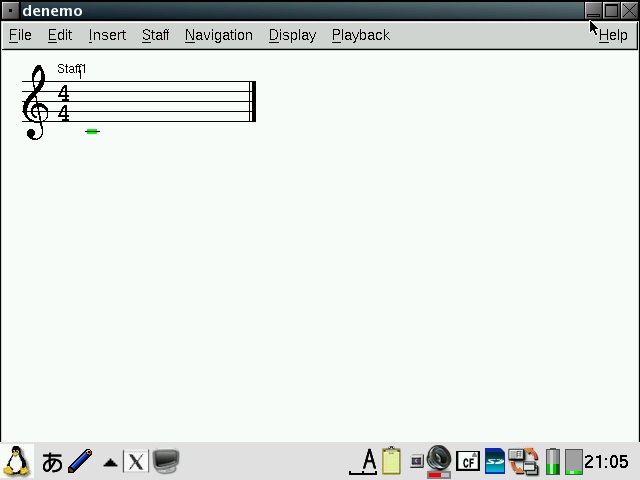Expand the Staff menu
The width and height of the screenshot is (640, 480).
pyautogui.click(x=155, y=35)
